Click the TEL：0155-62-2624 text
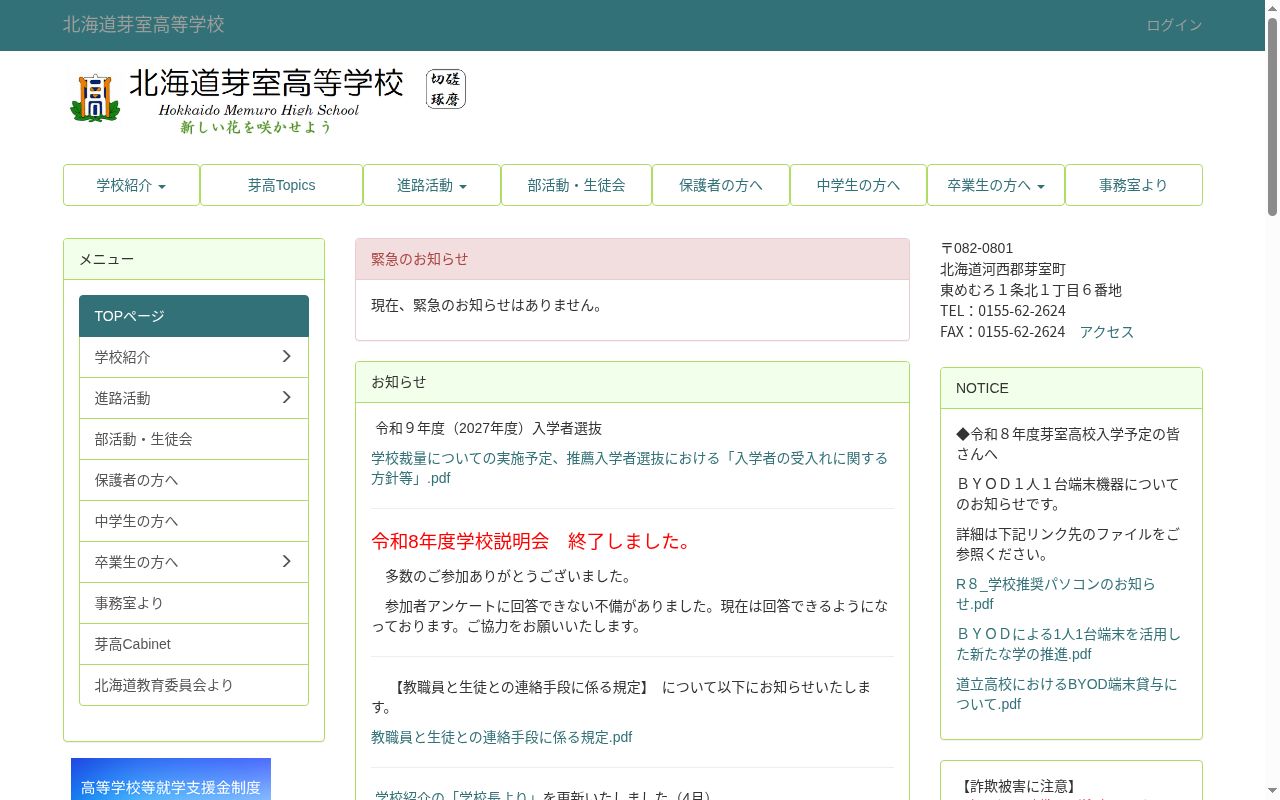The height and width of the screenshot is (800, 1280). pyautogui.click(x=1003, y=311)
